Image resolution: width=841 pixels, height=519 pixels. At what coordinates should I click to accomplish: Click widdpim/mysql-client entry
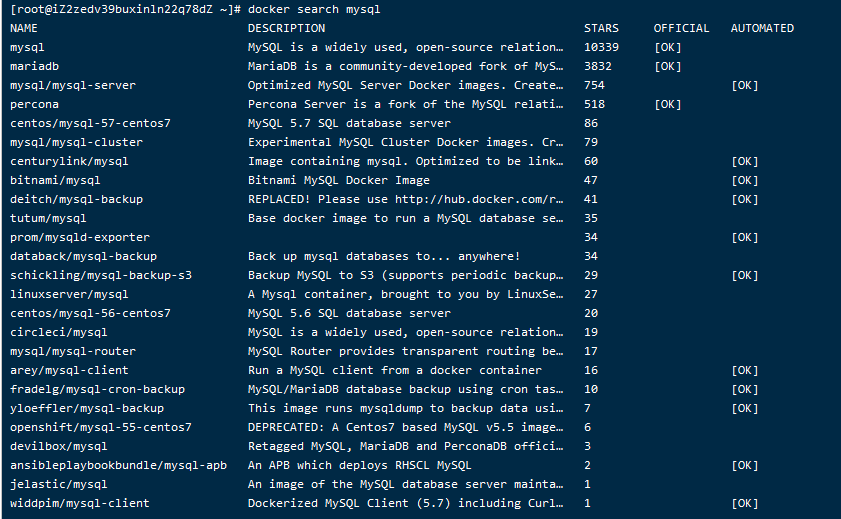(80, 503)
